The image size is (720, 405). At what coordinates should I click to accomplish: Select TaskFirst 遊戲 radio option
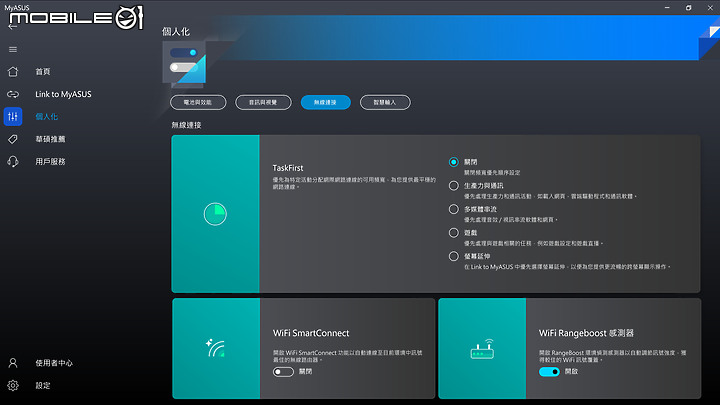(454, 233)
